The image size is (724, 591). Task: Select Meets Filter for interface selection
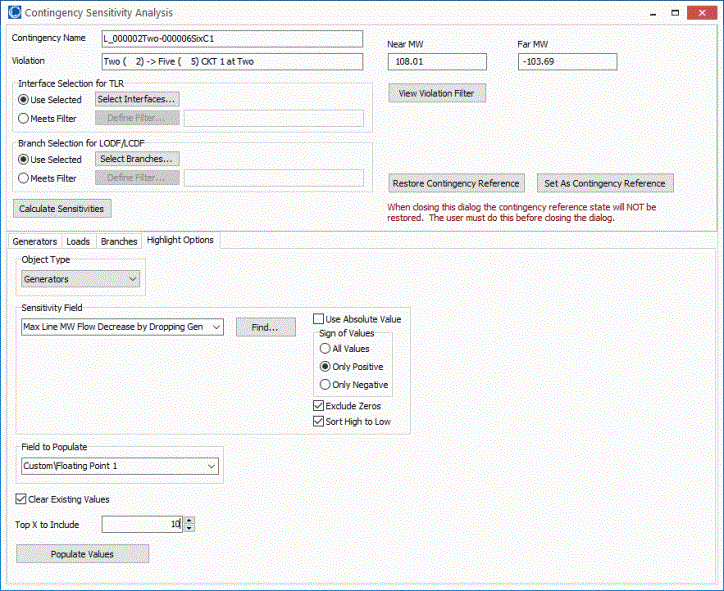pos(22,119)
